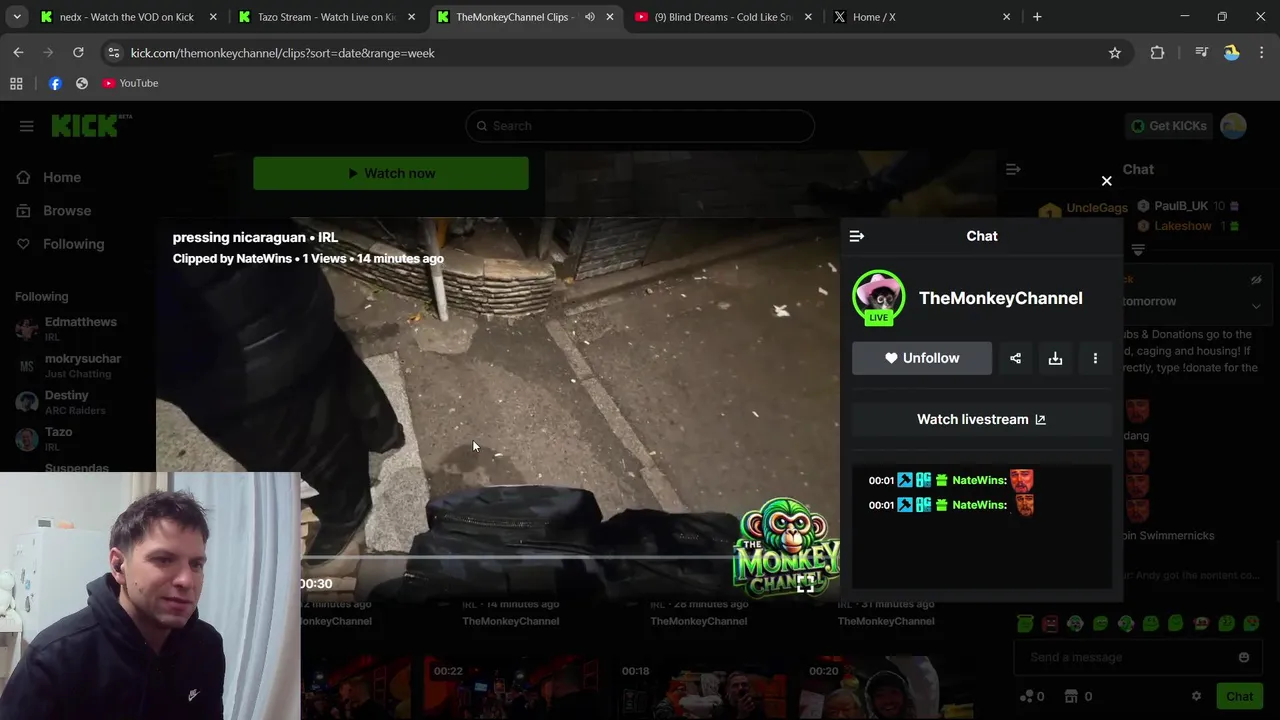Open chat settings gear icon
Image resolution: width=1280 pixels, height=720 pixels.
pyautogui.click(x=1196, y=696)
